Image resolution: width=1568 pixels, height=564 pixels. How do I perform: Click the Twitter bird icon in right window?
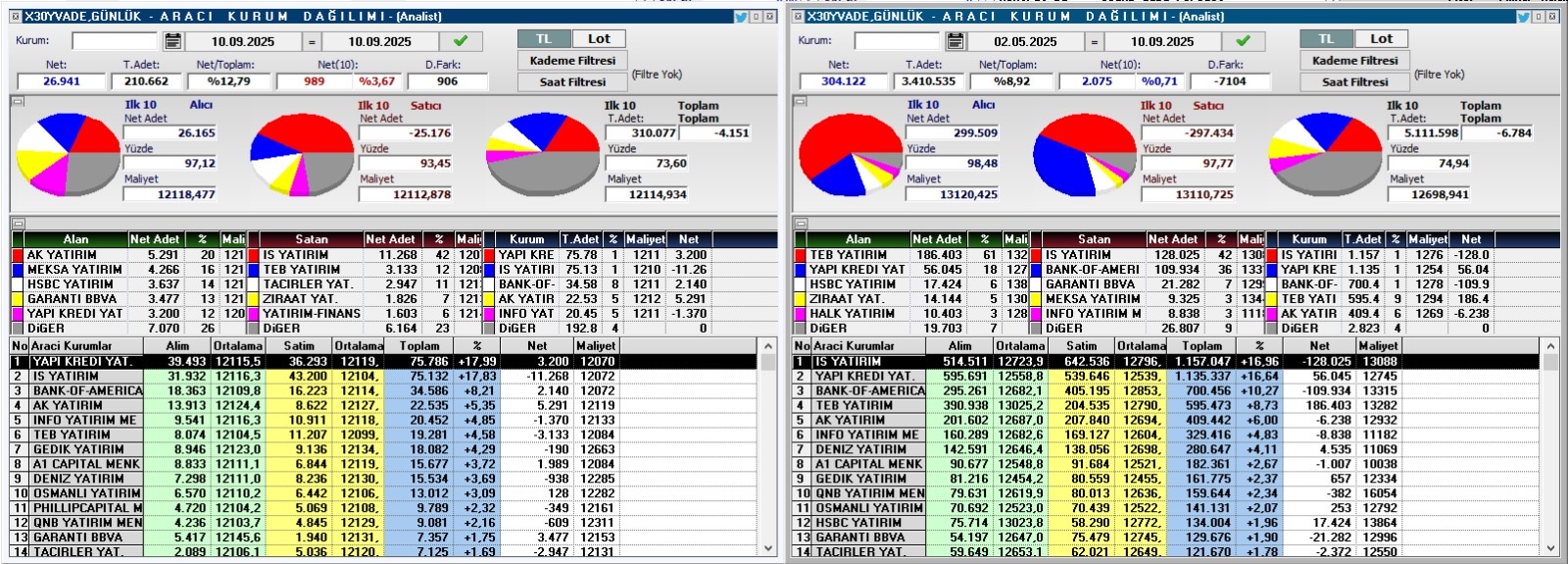pos(1524,17)
